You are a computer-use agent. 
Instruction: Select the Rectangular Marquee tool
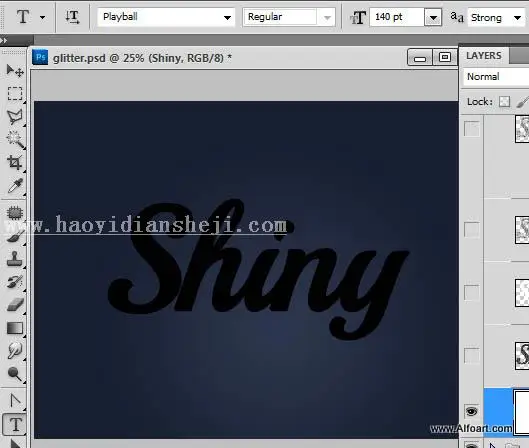(15, 93)
